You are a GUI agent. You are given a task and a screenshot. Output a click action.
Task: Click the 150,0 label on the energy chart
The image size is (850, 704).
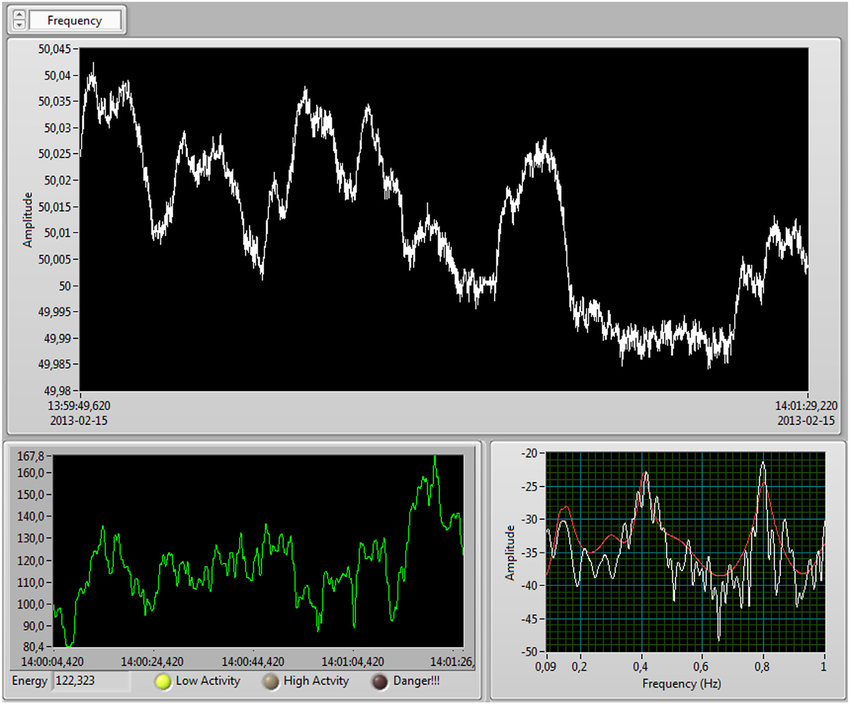[30, 495]
